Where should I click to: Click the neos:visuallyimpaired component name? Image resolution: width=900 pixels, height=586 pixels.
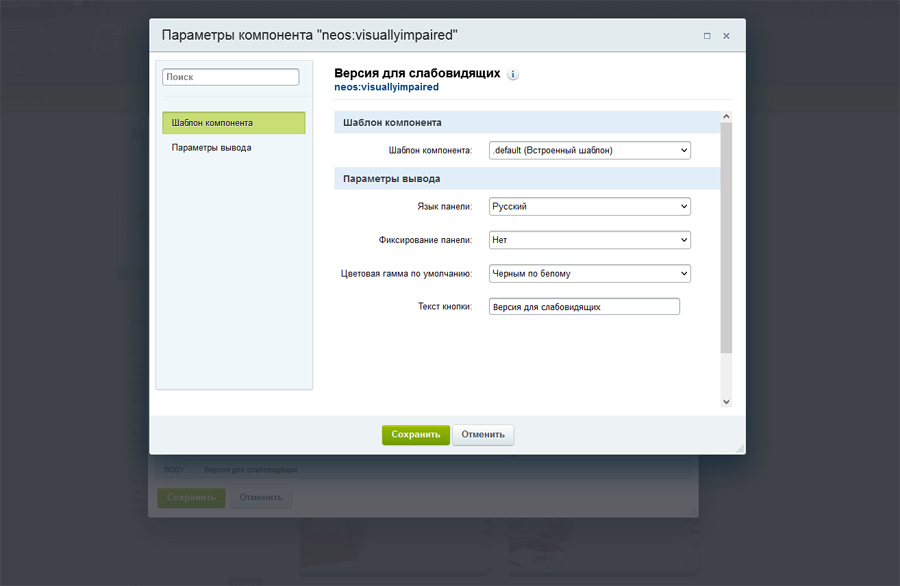(386, 88)
